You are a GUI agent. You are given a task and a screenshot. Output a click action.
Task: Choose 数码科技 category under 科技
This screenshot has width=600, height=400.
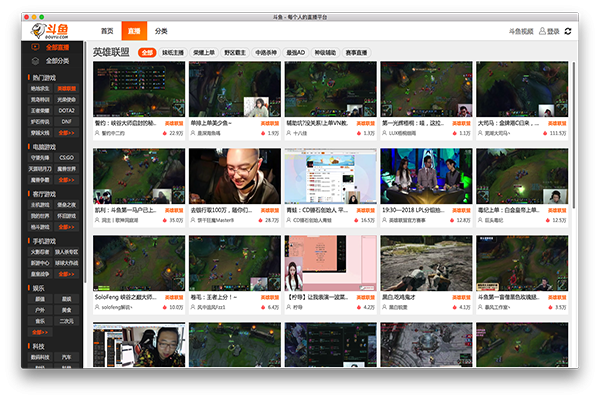tap(40, 357)
